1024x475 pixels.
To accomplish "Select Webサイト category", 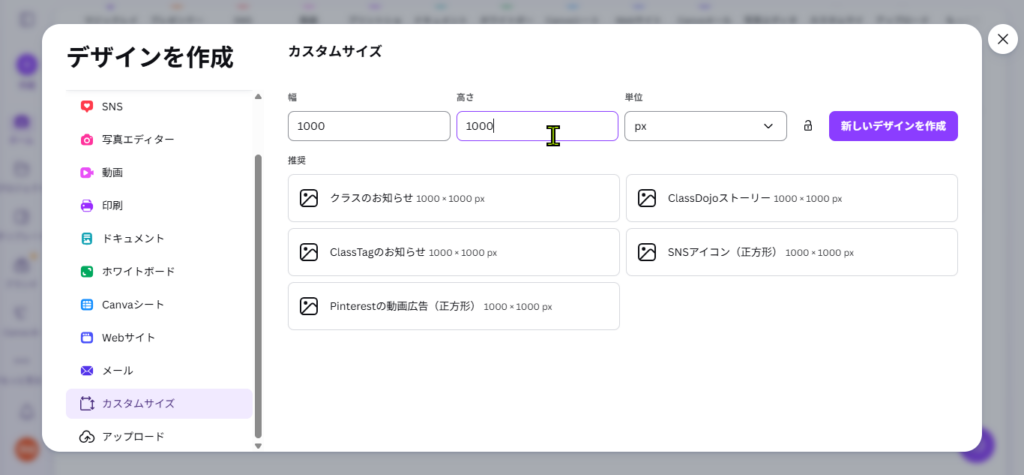I will [159, 338].
